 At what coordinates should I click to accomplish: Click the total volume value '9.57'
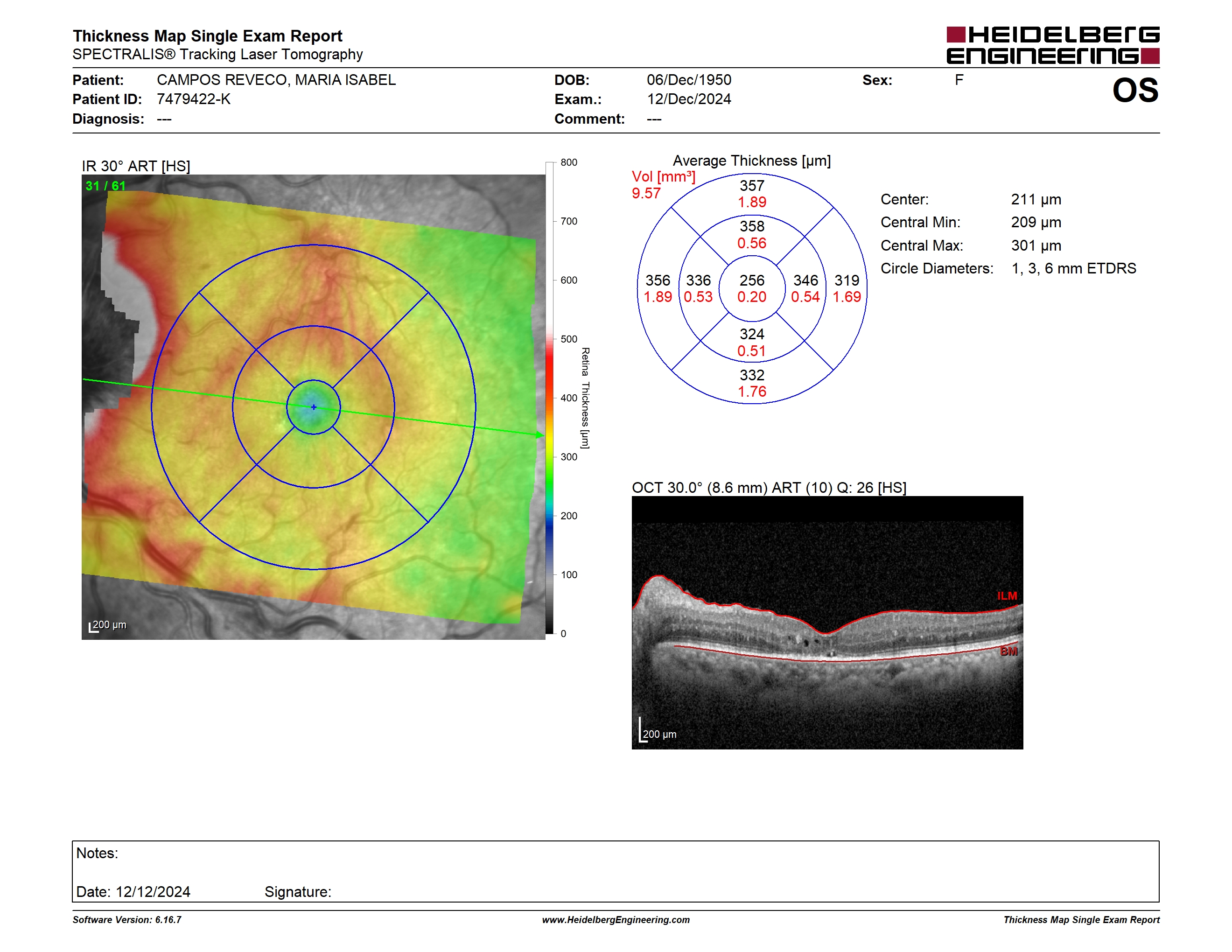646,194
